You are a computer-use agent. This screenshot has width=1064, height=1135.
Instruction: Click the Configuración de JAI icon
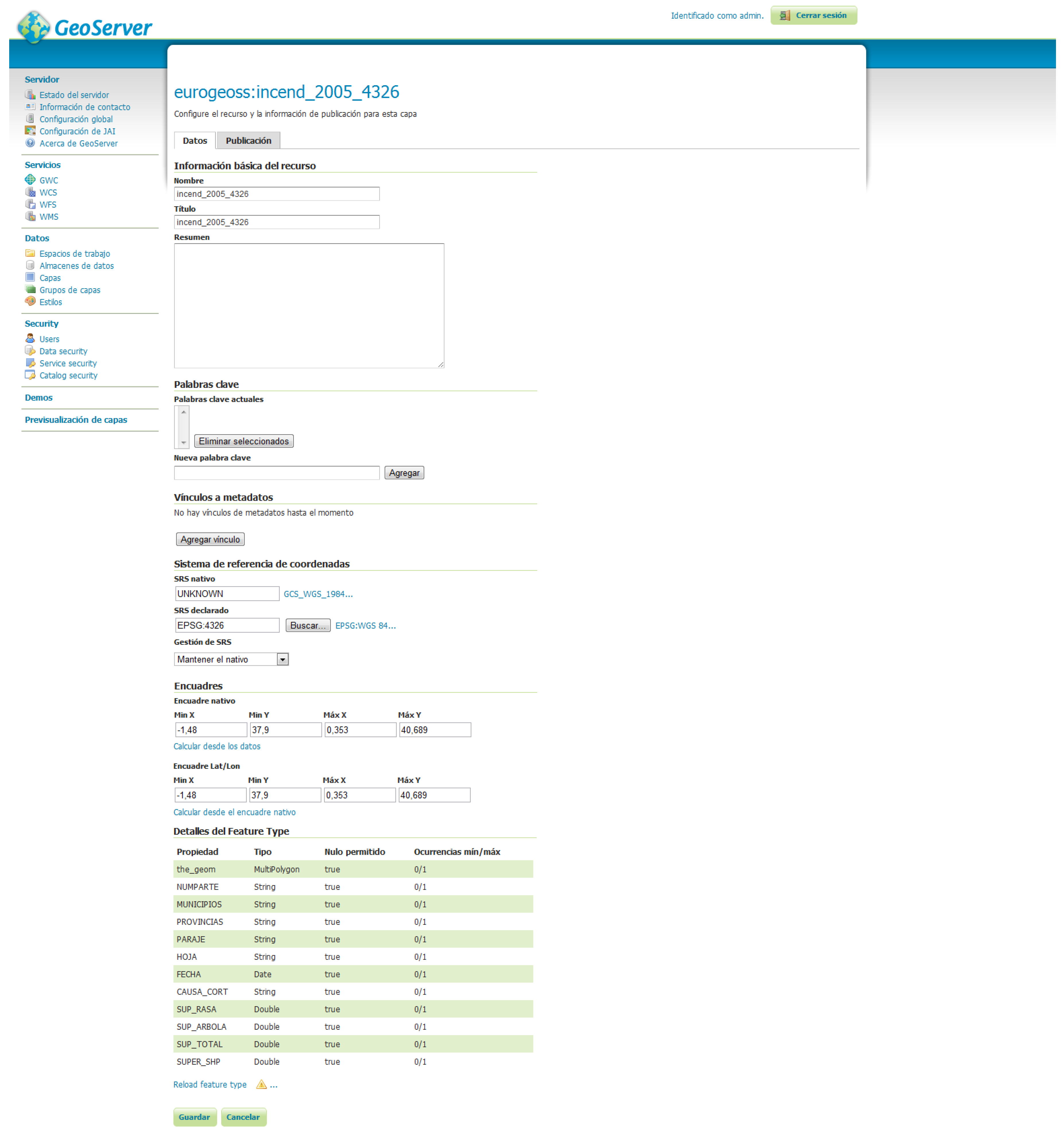click(30, 131)
